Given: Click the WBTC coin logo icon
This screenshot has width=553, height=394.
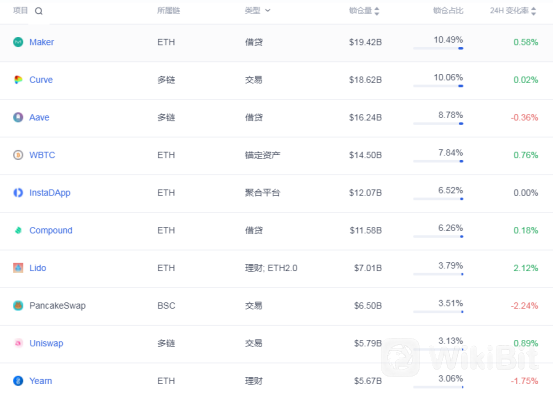Looking at the screenshot, I should click(18, 155).
